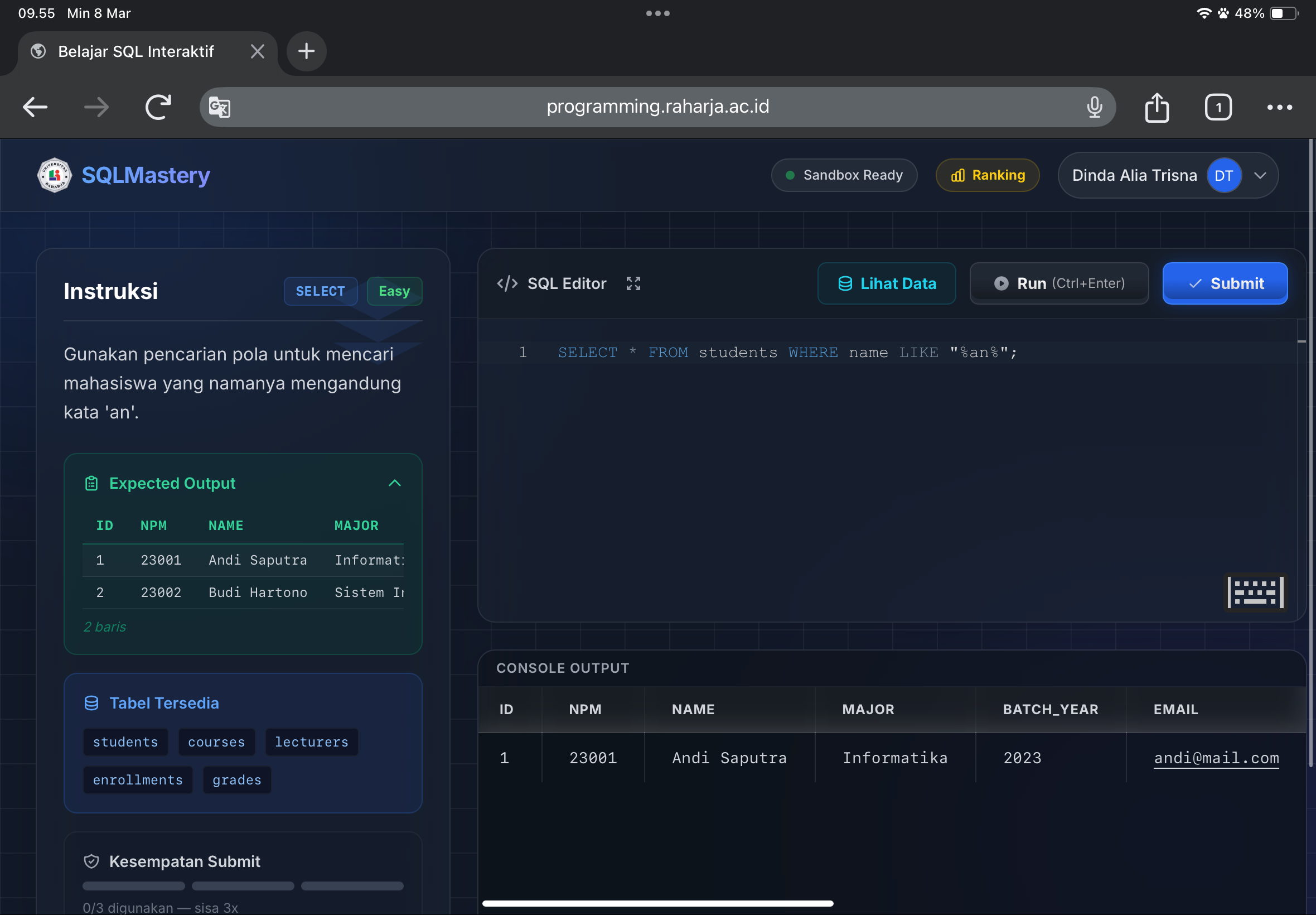Viewport: 1316px width, 915px height.
Task: Show open tabs count icon
Action: click(1217, 107)
